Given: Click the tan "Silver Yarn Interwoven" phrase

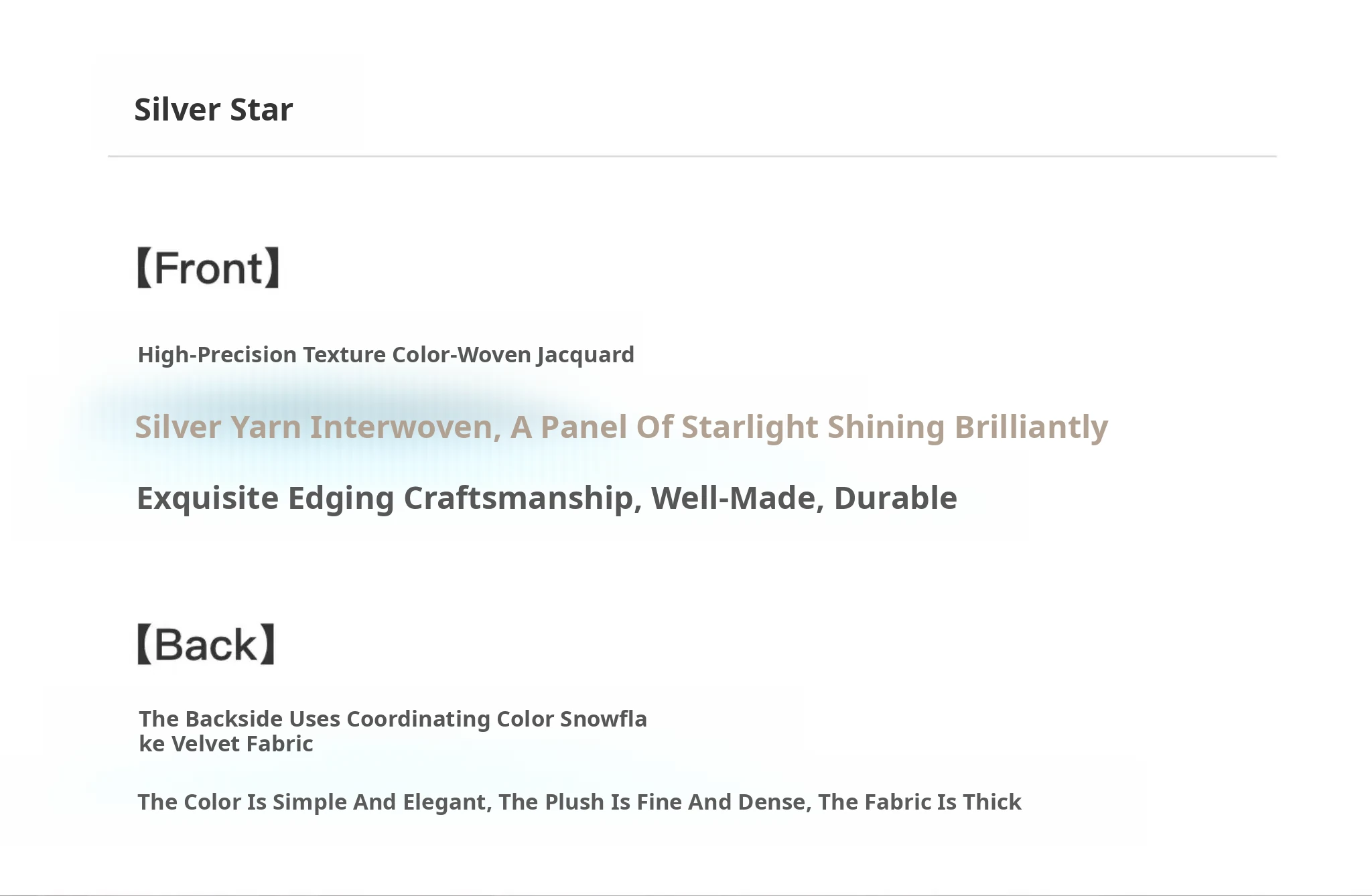Looking at the screenshot, I should click(x=318, y=427).
